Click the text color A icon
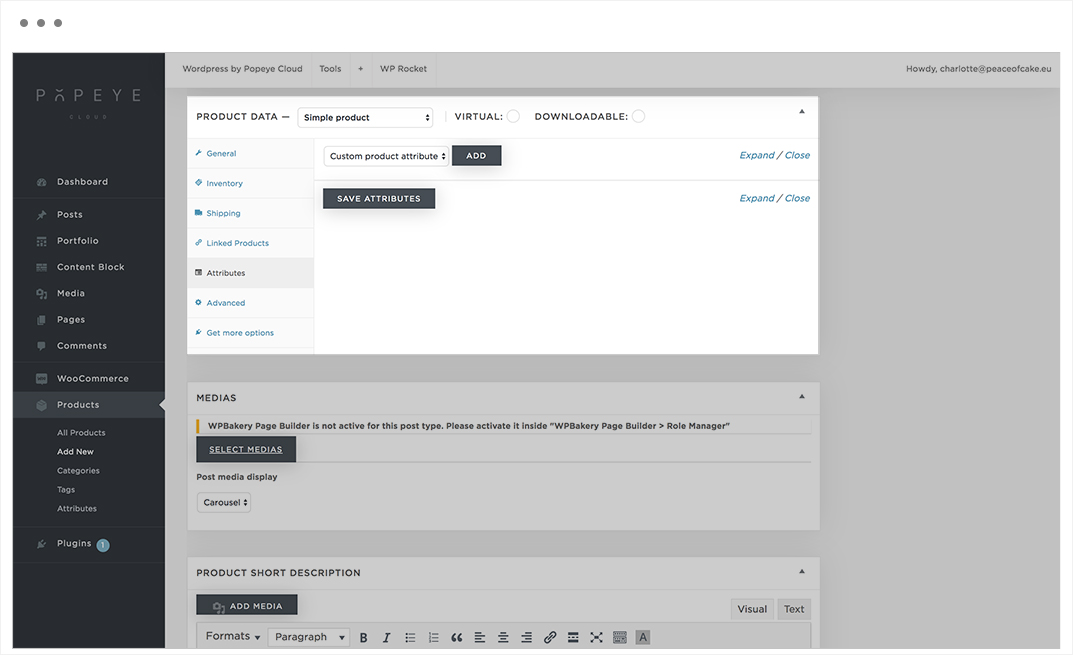 (x=643, y=638)
